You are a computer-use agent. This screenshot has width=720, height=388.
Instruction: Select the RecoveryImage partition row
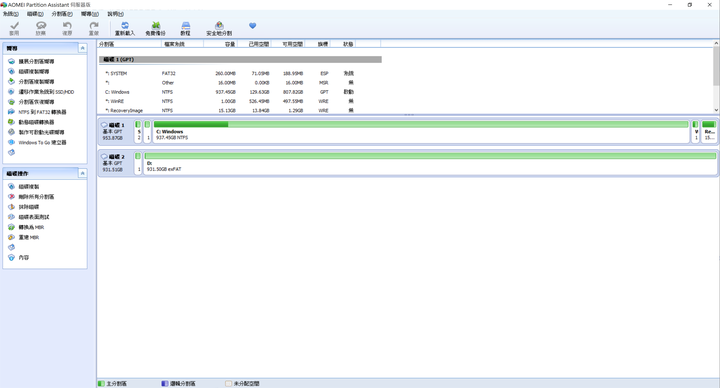(x=240, y=110)
